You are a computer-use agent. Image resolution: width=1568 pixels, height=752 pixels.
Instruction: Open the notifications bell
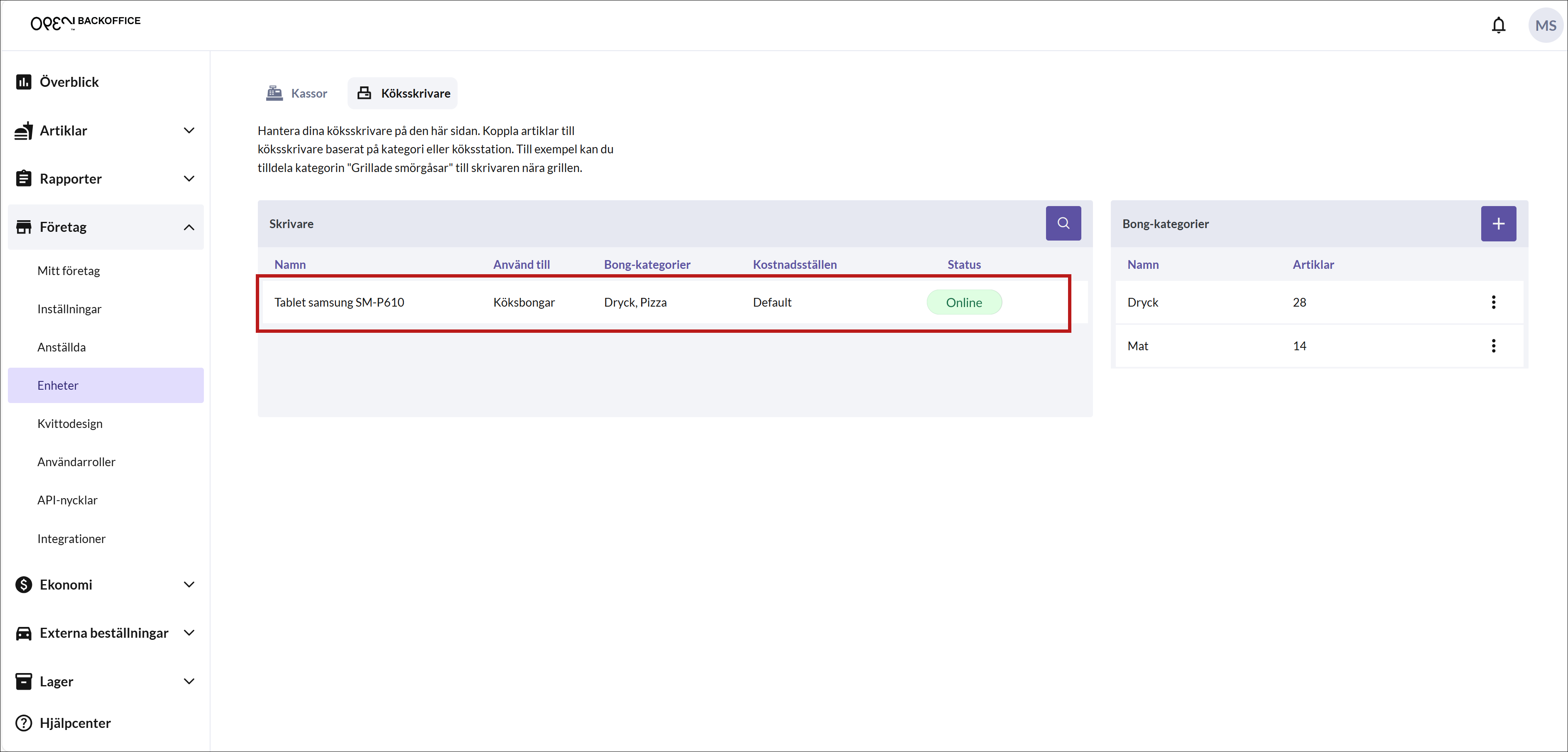1498,25
